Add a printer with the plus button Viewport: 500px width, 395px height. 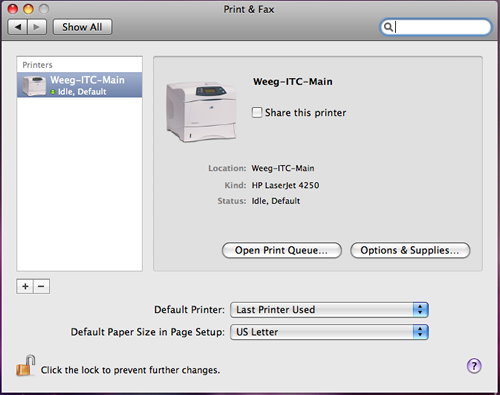click(25, 286)
